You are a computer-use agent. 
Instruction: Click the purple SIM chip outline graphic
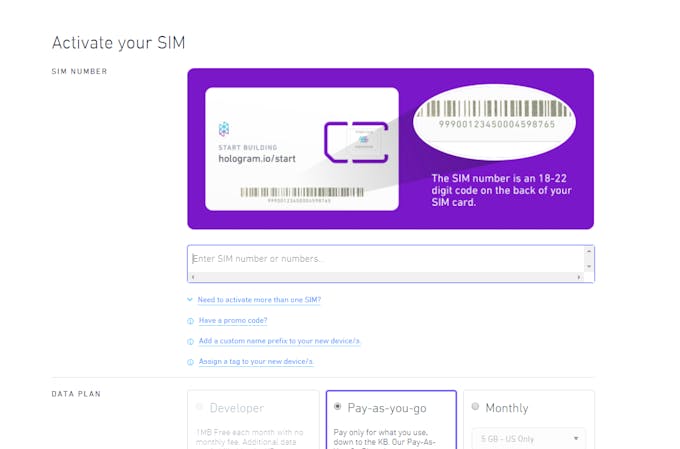pyautogui.click(x=356, y=142)
